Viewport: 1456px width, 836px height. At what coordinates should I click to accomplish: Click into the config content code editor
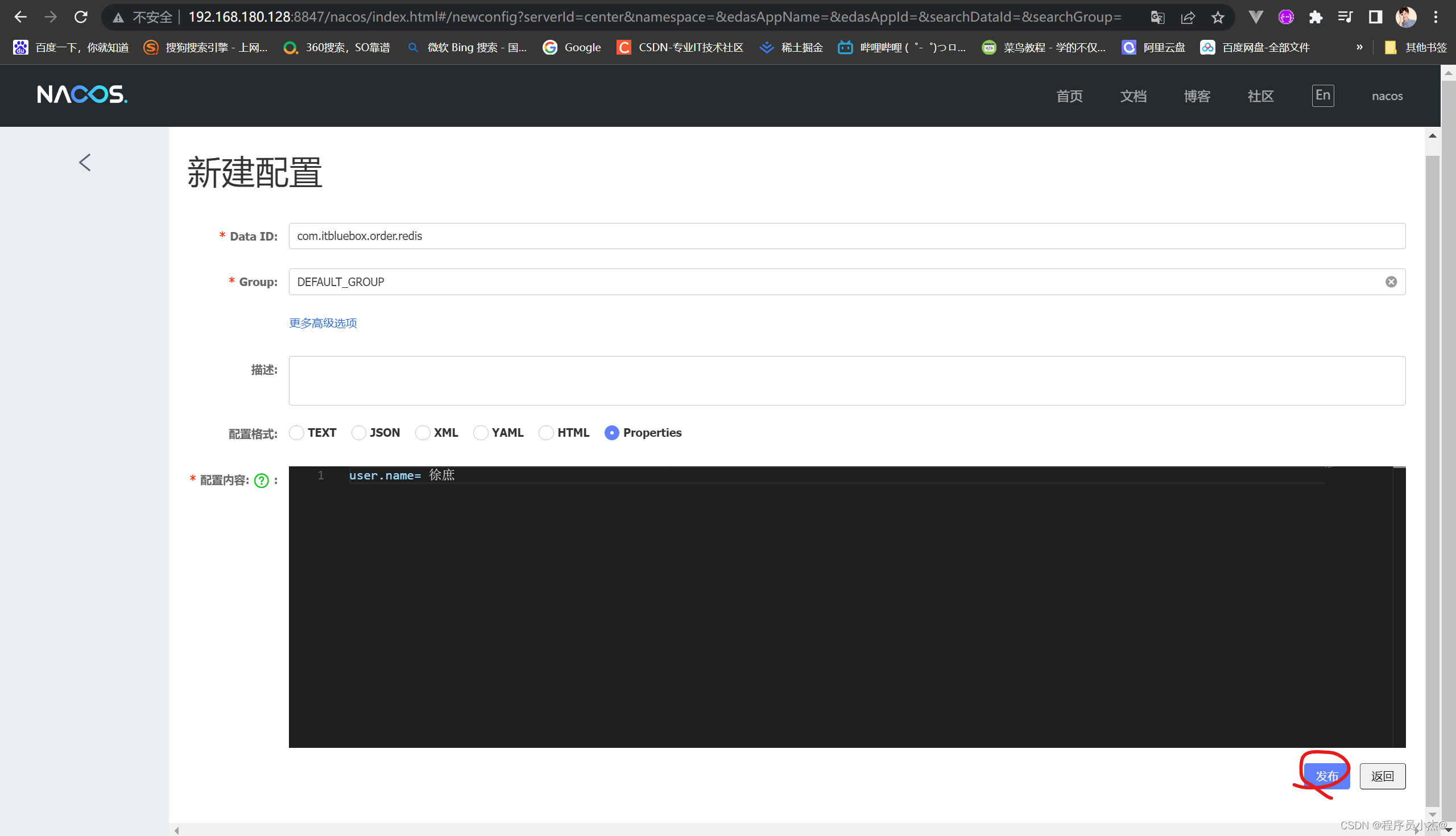tap(847, 607)
